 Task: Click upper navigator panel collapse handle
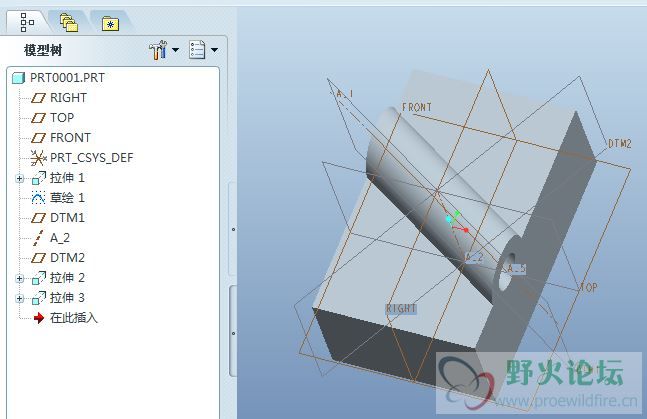tap(233, 229)
